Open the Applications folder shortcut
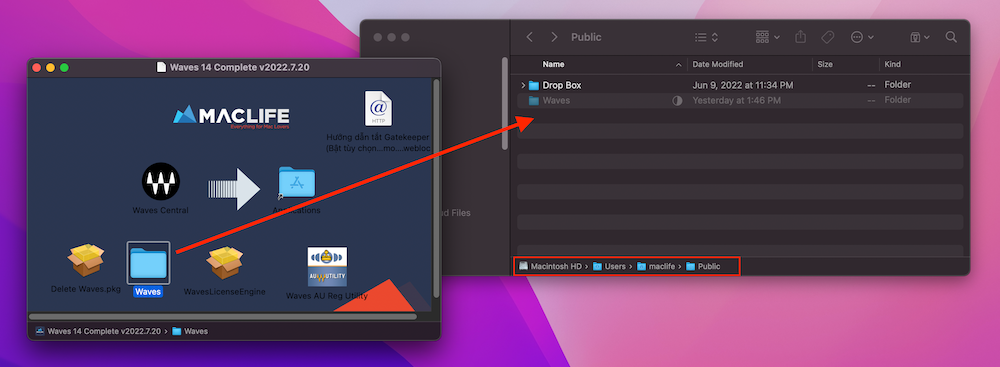This screenshot has height=367, width=1000. (x=297, y=183)
